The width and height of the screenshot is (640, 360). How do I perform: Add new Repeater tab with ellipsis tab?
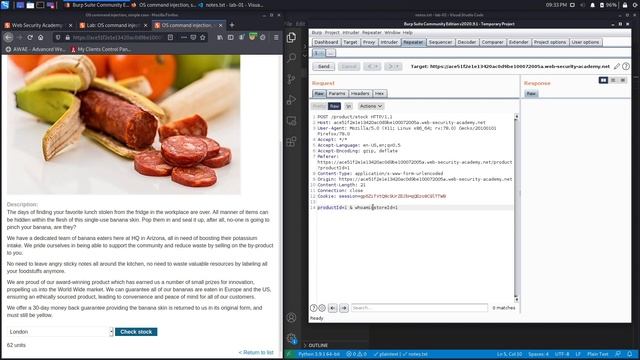point(331,53)
